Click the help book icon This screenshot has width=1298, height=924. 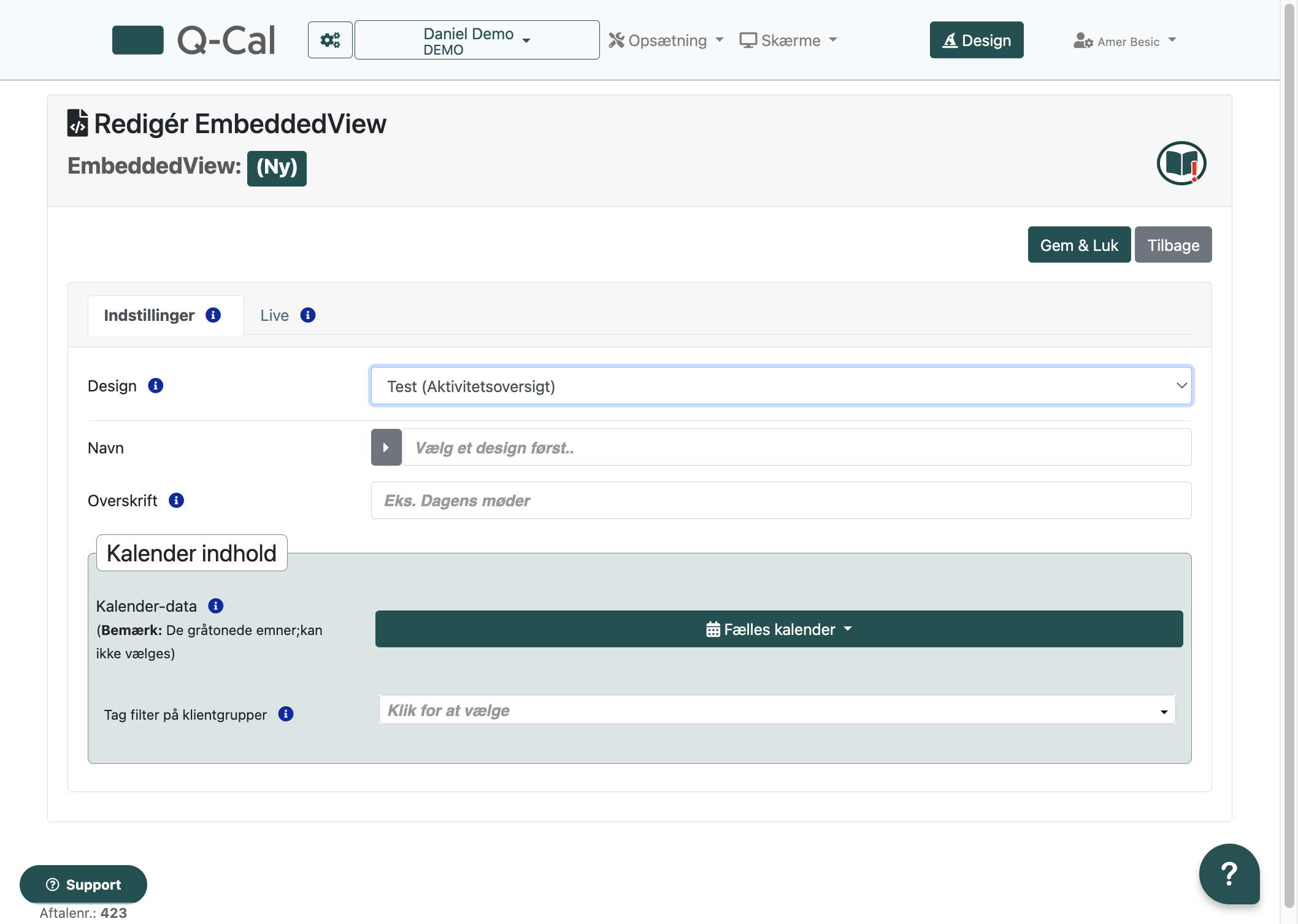pos(1181,163)
